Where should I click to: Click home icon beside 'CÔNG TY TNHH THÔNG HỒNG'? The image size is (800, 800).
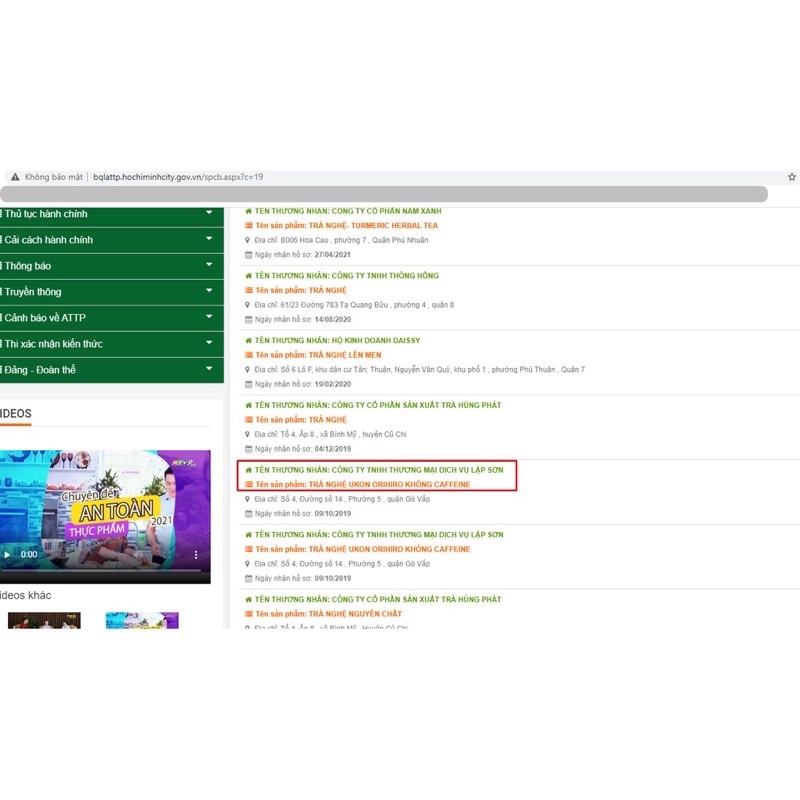tap(248, 276)
